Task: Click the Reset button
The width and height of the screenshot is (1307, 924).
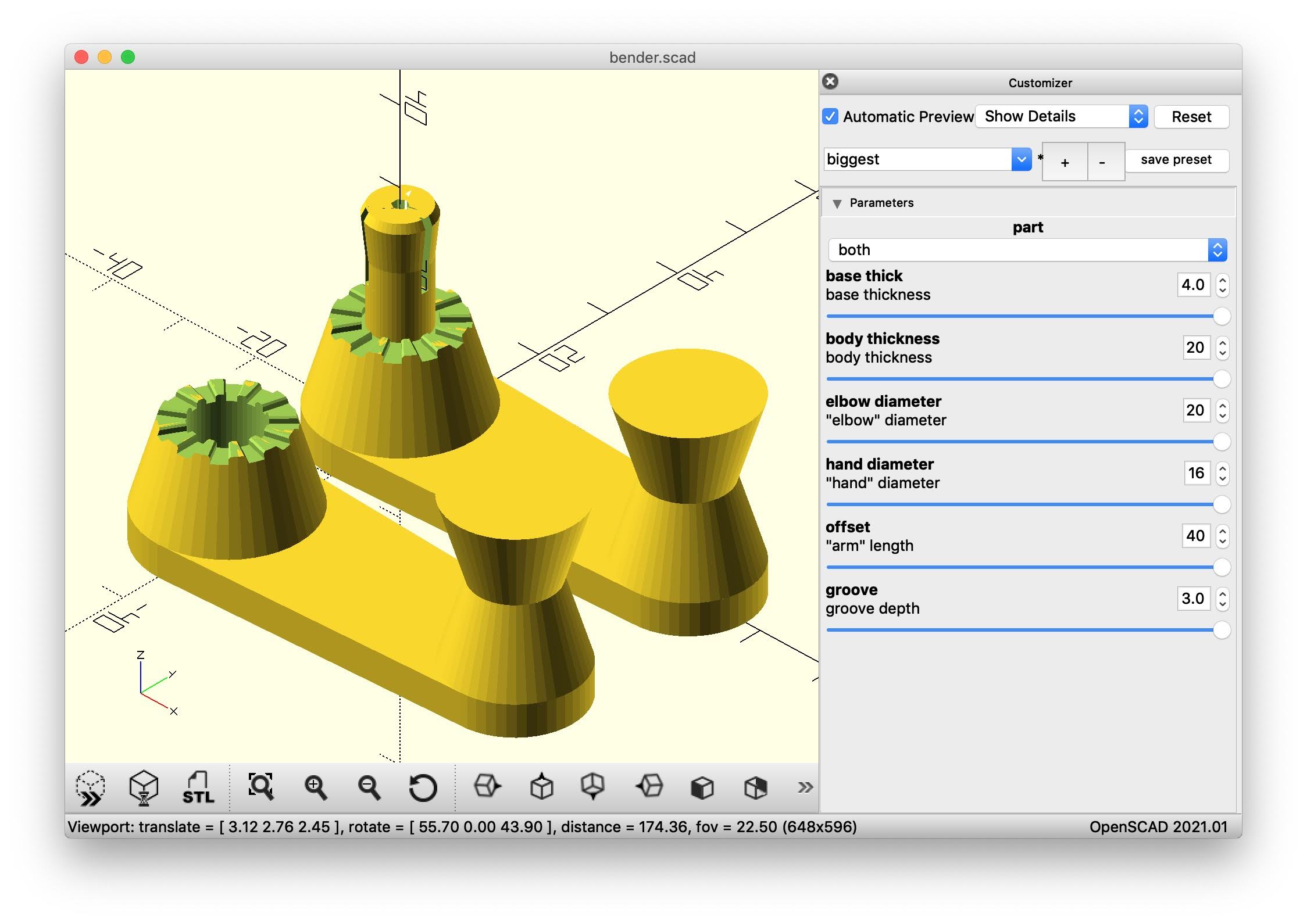Action: tap(1191, 117)
